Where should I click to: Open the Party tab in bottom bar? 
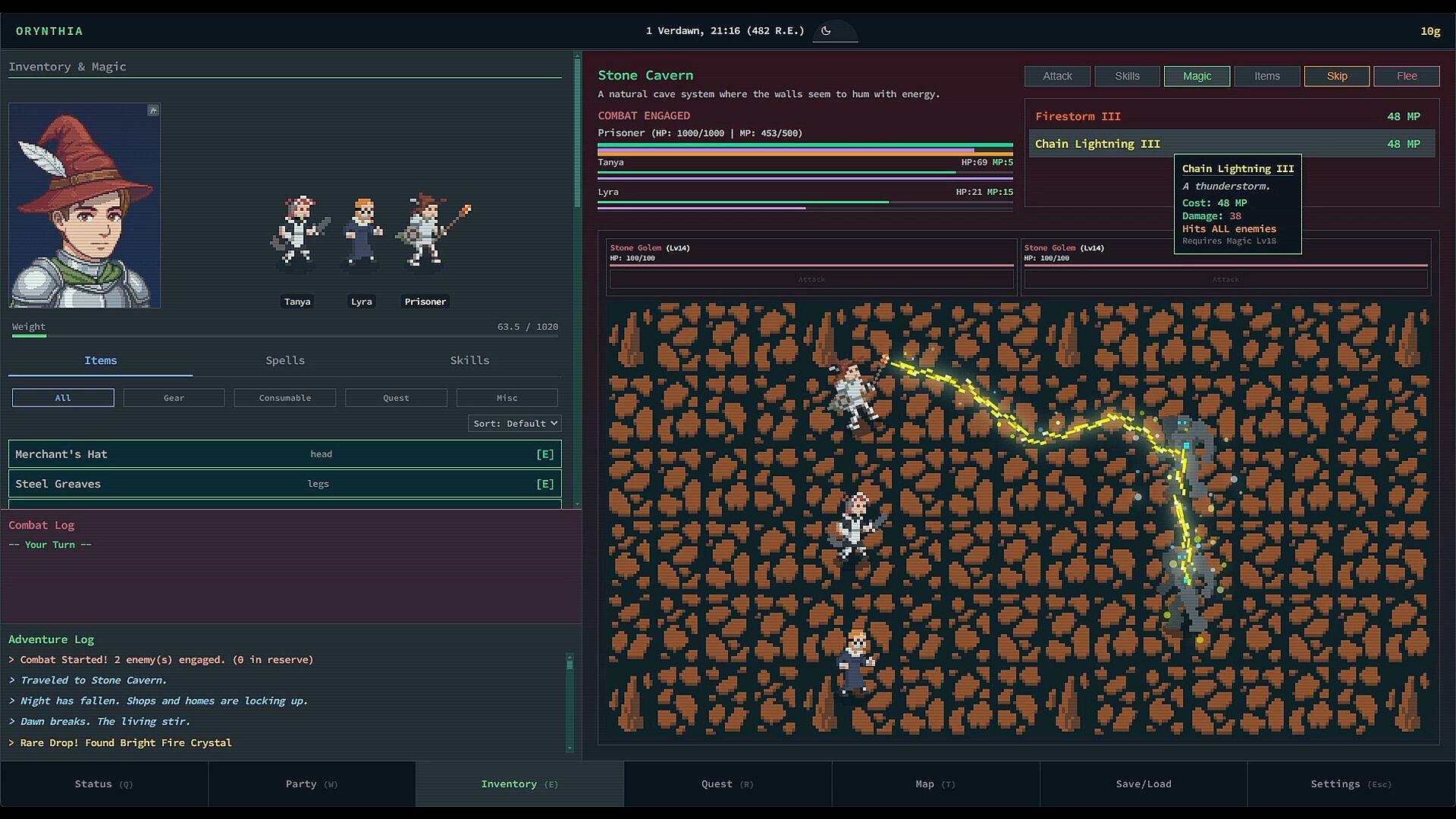[x=312, y=784]
